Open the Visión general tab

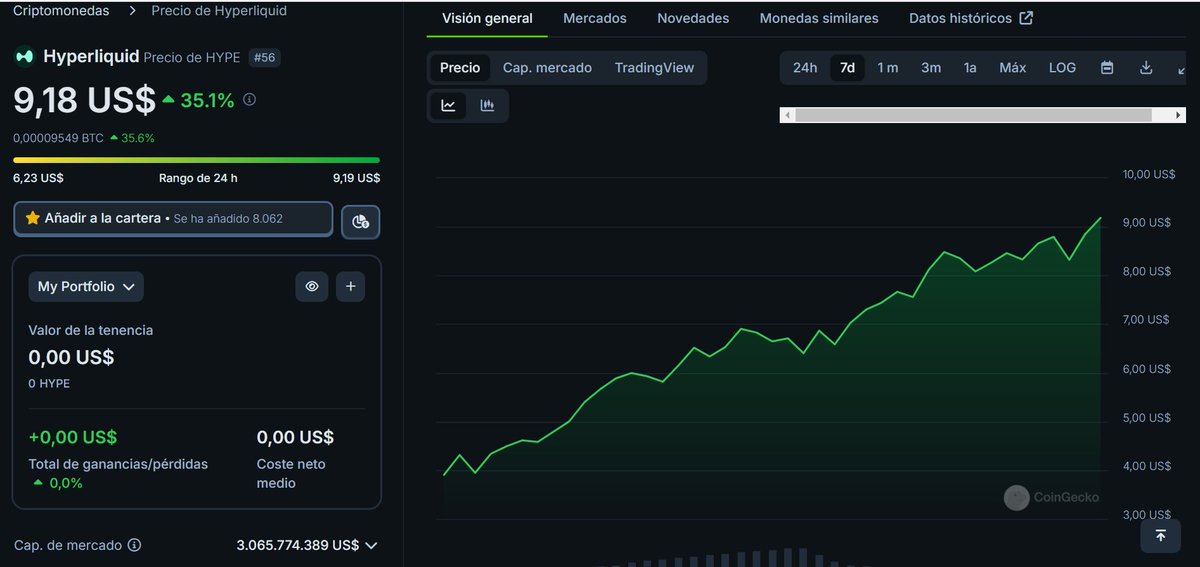point(487,18)
